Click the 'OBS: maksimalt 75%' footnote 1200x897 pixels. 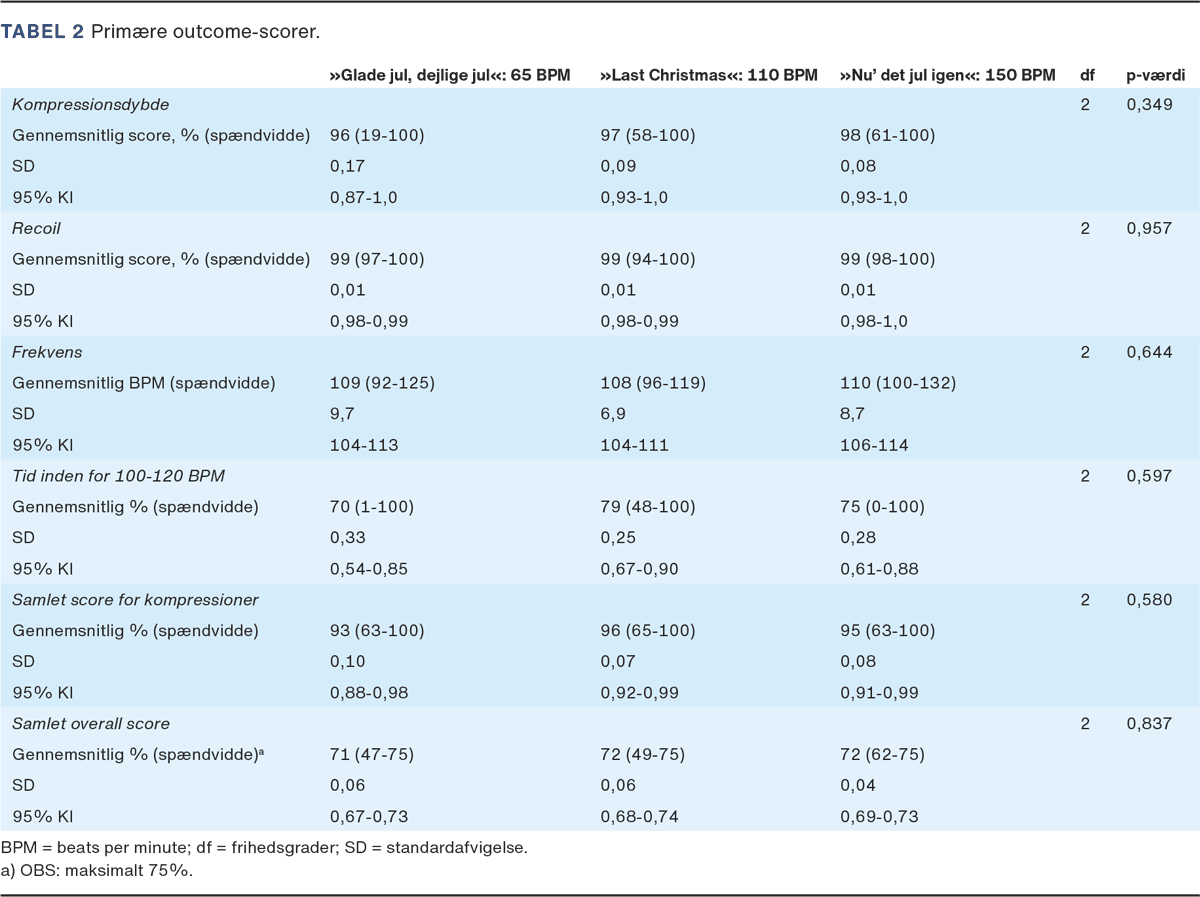(x=96, y=869)
